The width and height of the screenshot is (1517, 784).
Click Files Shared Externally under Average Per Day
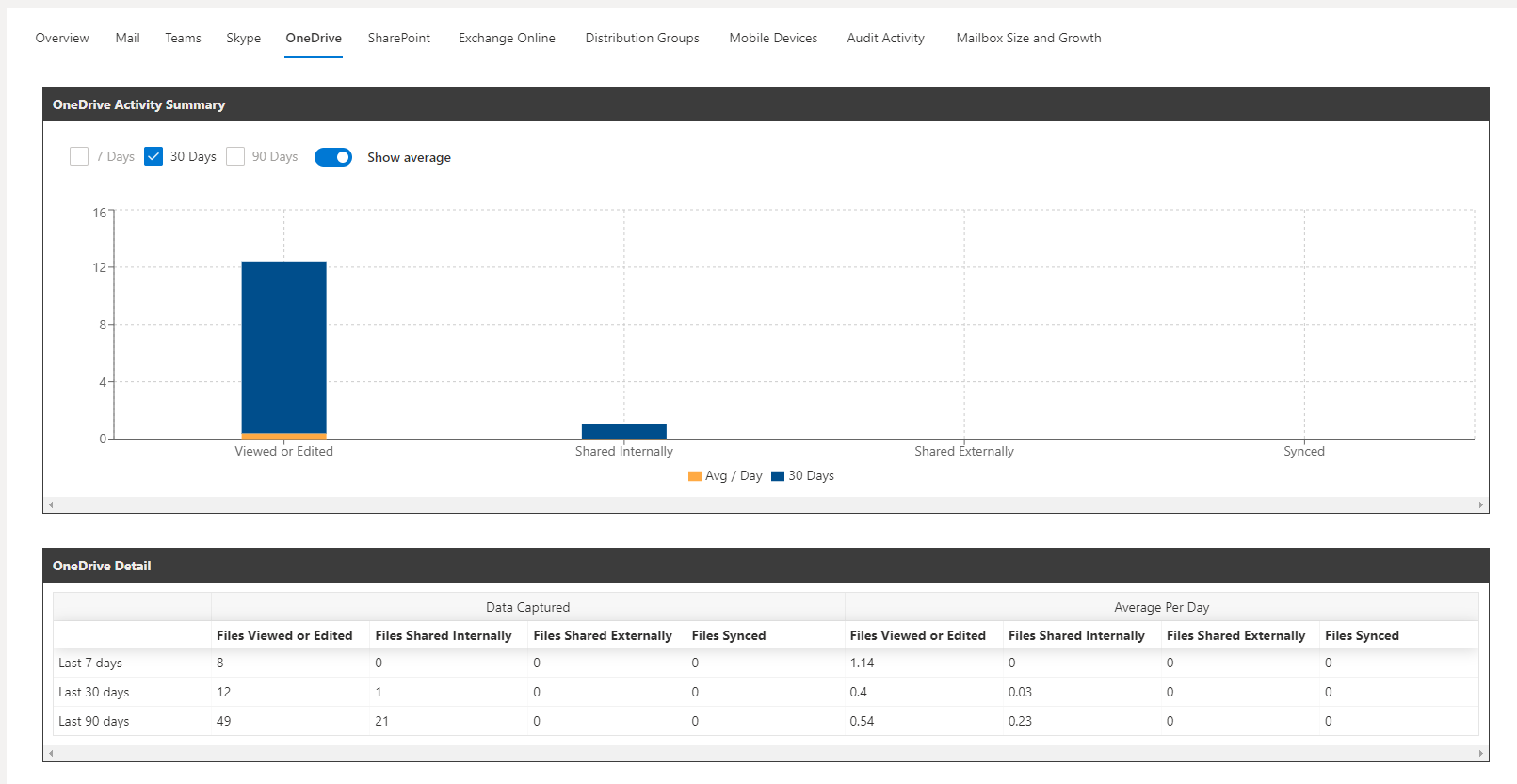tap(1235, 635)
